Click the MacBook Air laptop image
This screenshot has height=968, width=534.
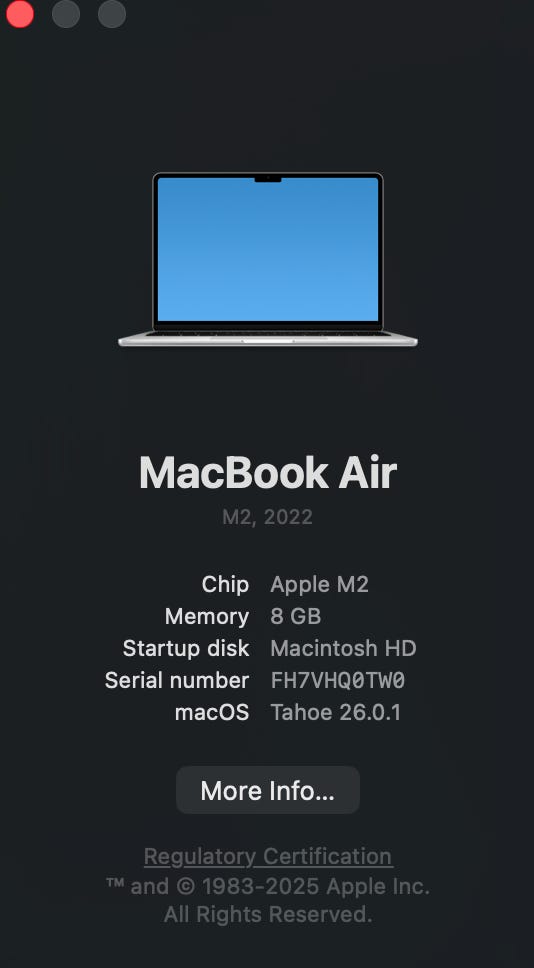tap(267, 259)
